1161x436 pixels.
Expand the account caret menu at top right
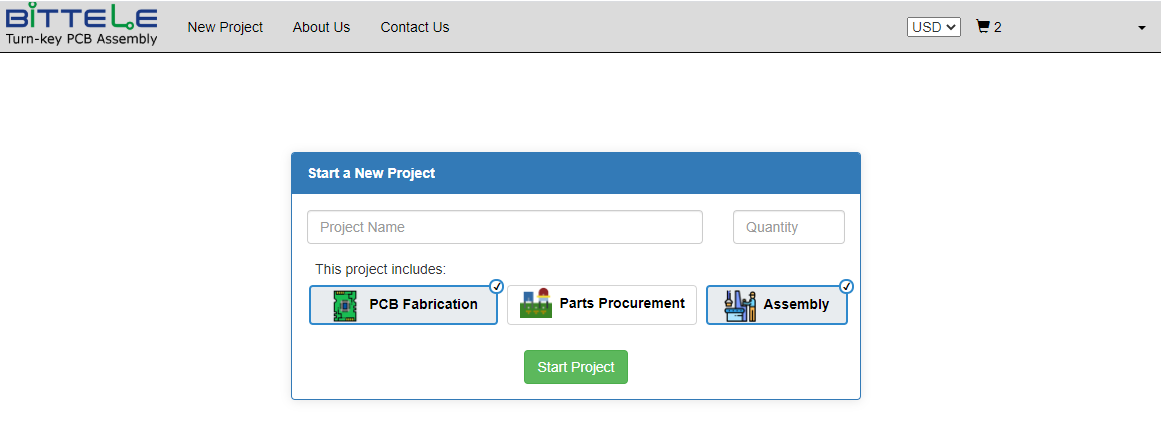tap(1141, 28)
